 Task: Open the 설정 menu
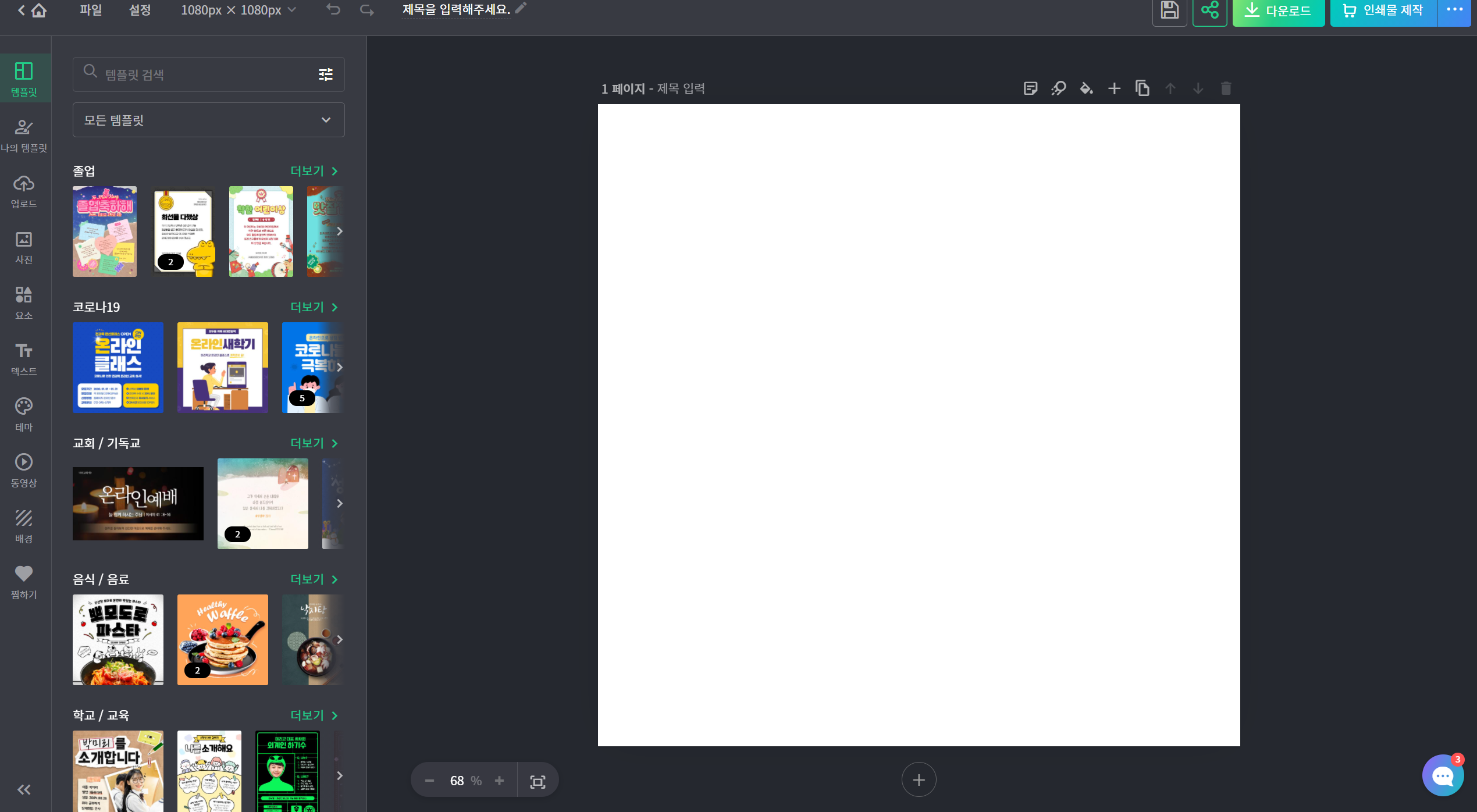[140, 10]
